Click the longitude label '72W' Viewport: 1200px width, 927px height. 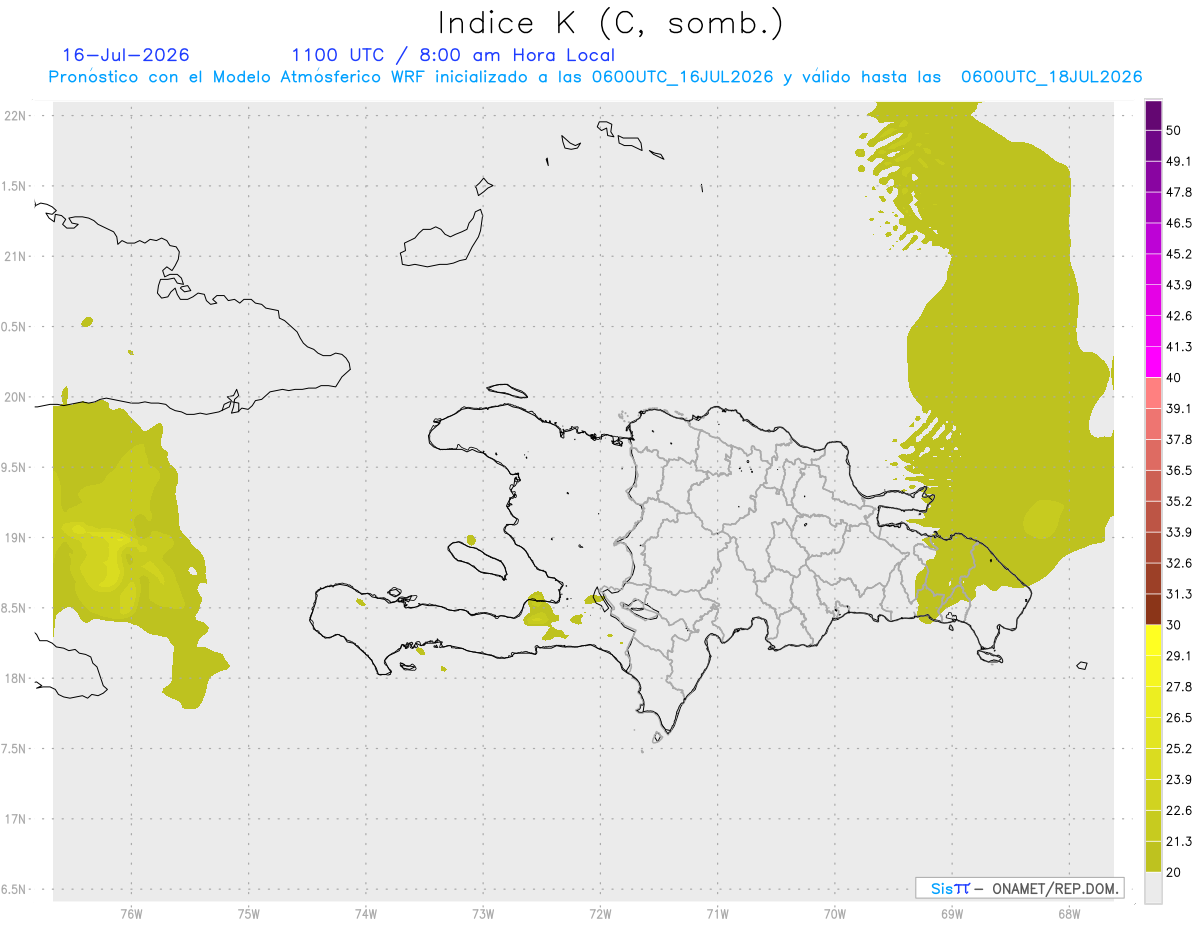pyautogui.click(x=600, y=913)
